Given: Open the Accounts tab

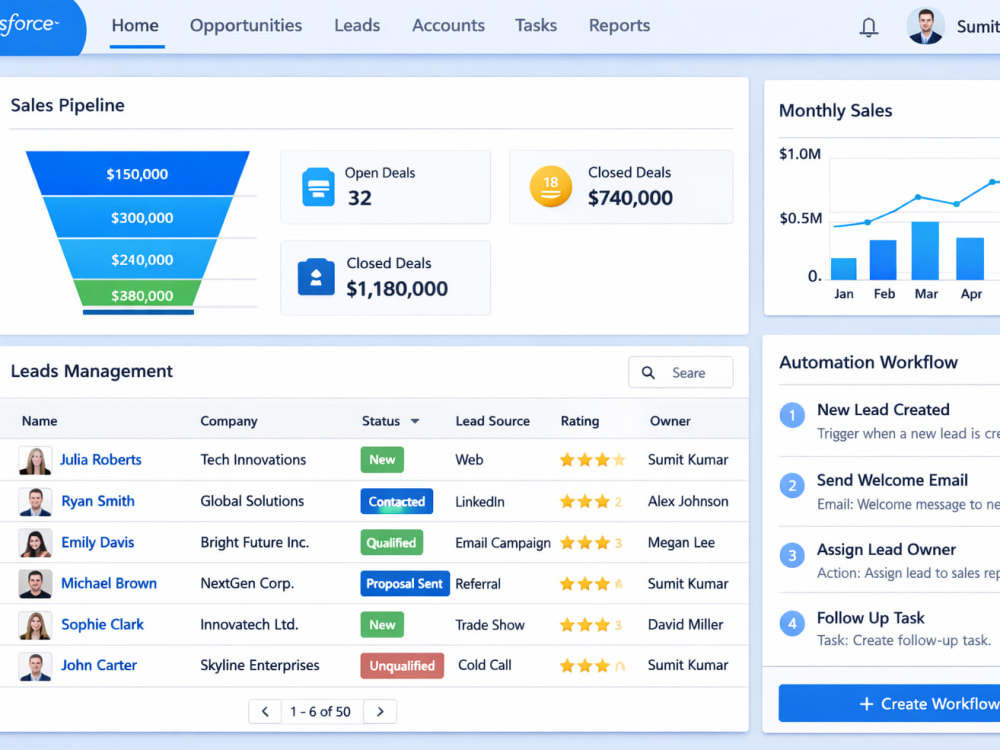Looking at the screenshot, I should tap(448, 26).
